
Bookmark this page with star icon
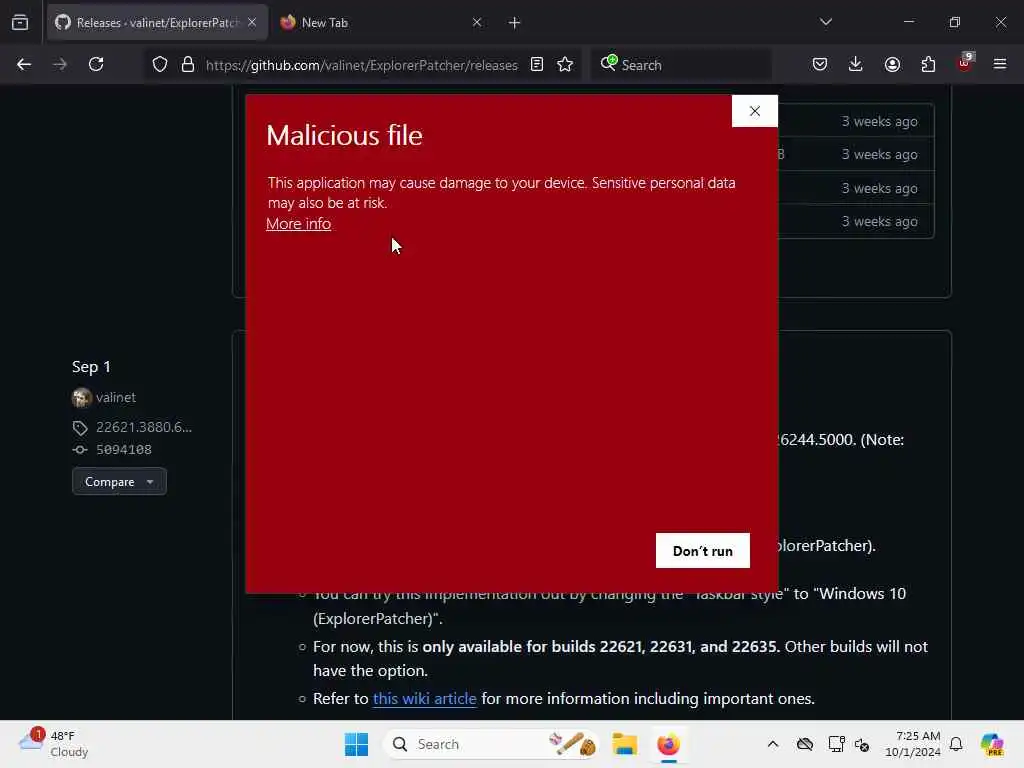pos(565,65)
